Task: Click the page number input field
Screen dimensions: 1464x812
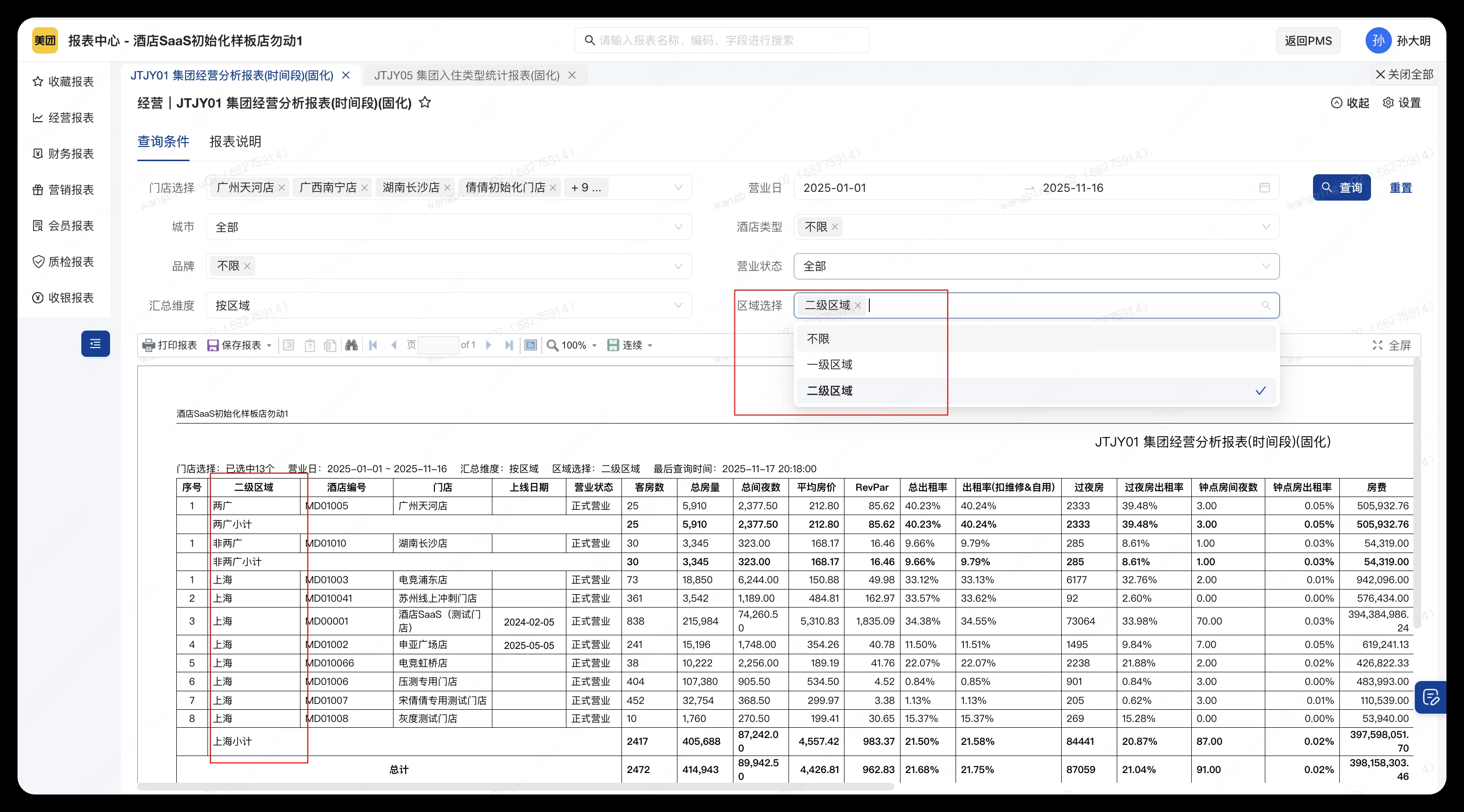Action: click(438, 345)
